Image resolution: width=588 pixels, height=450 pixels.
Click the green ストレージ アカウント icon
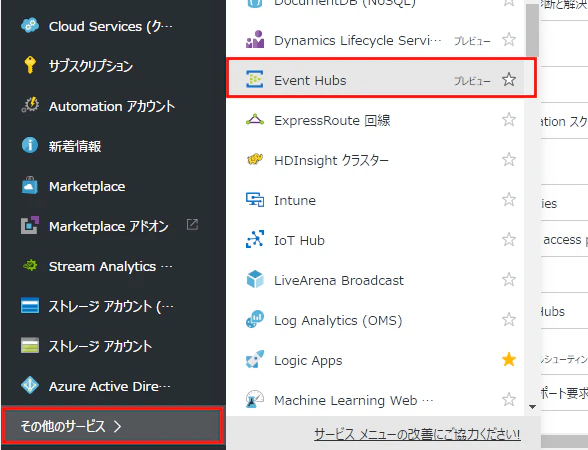[x=30, y=346]
